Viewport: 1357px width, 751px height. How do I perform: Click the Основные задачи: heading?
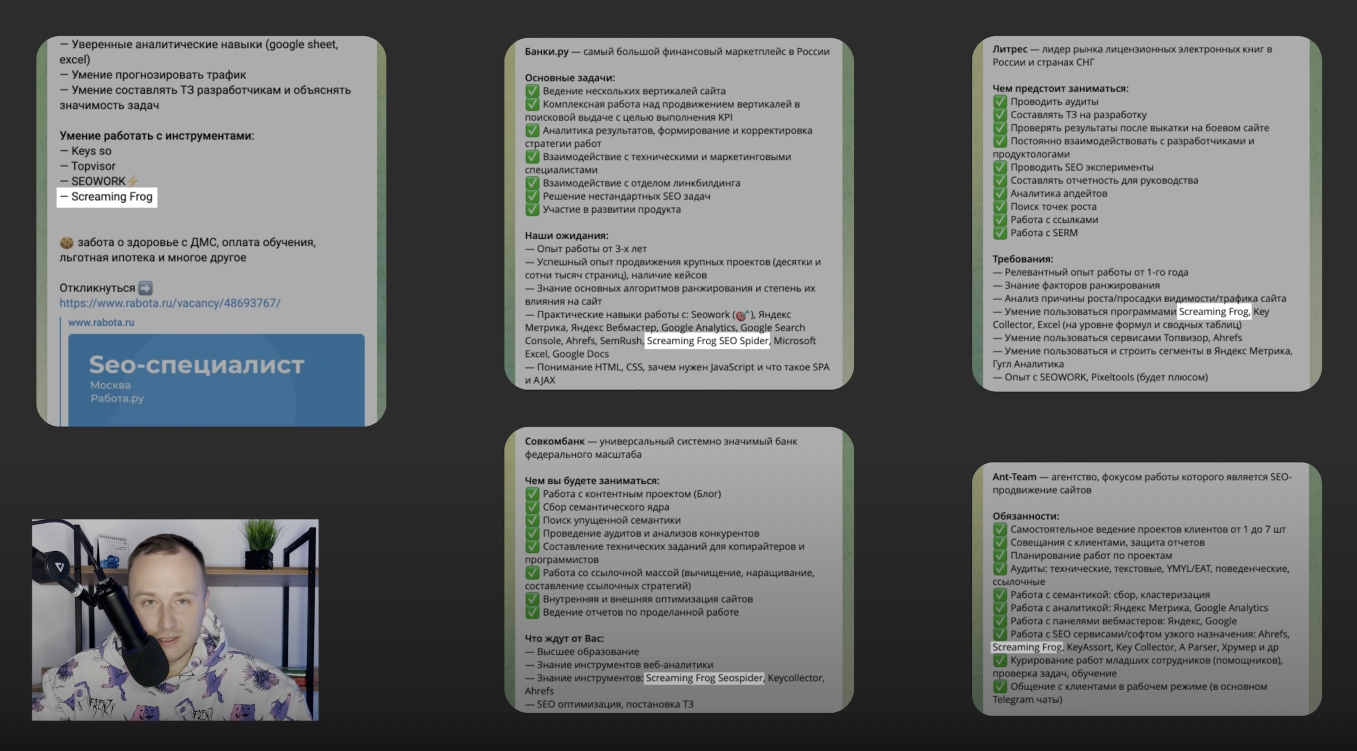click(570, 78)
